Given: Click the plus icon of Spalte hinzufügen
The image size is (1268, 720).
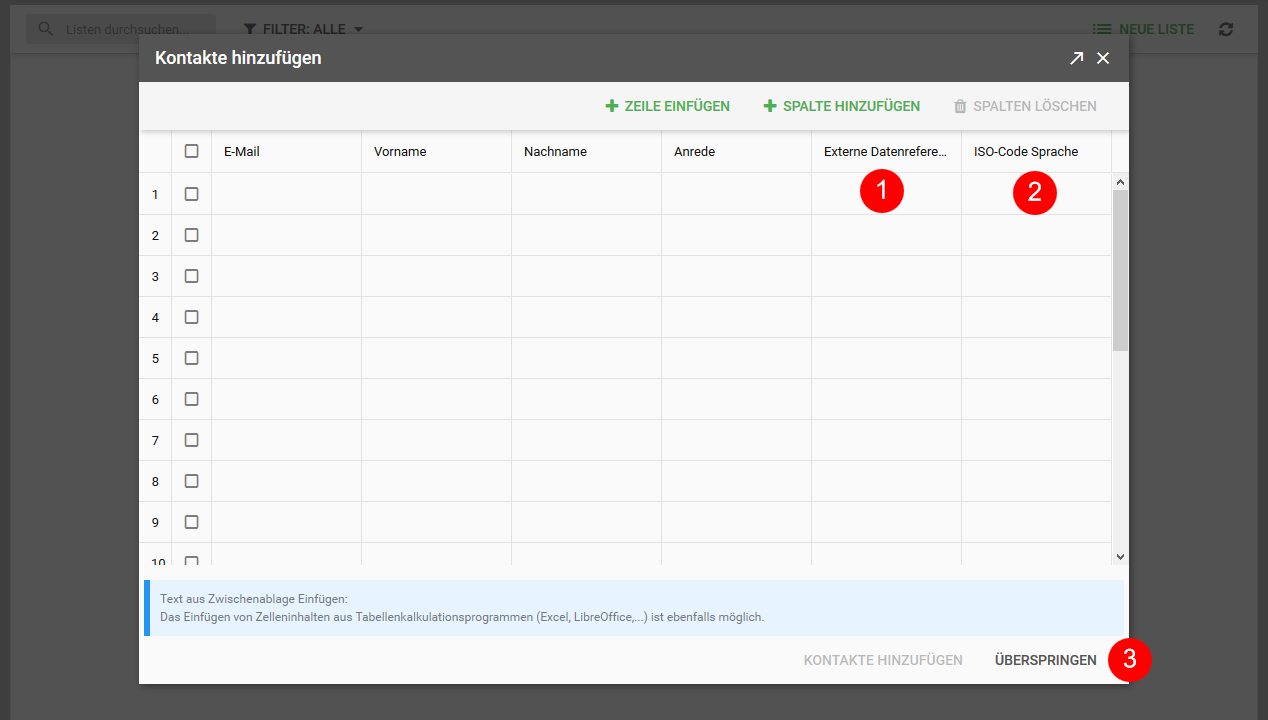Looking at the screenshot, I should (x=770, y=106).
